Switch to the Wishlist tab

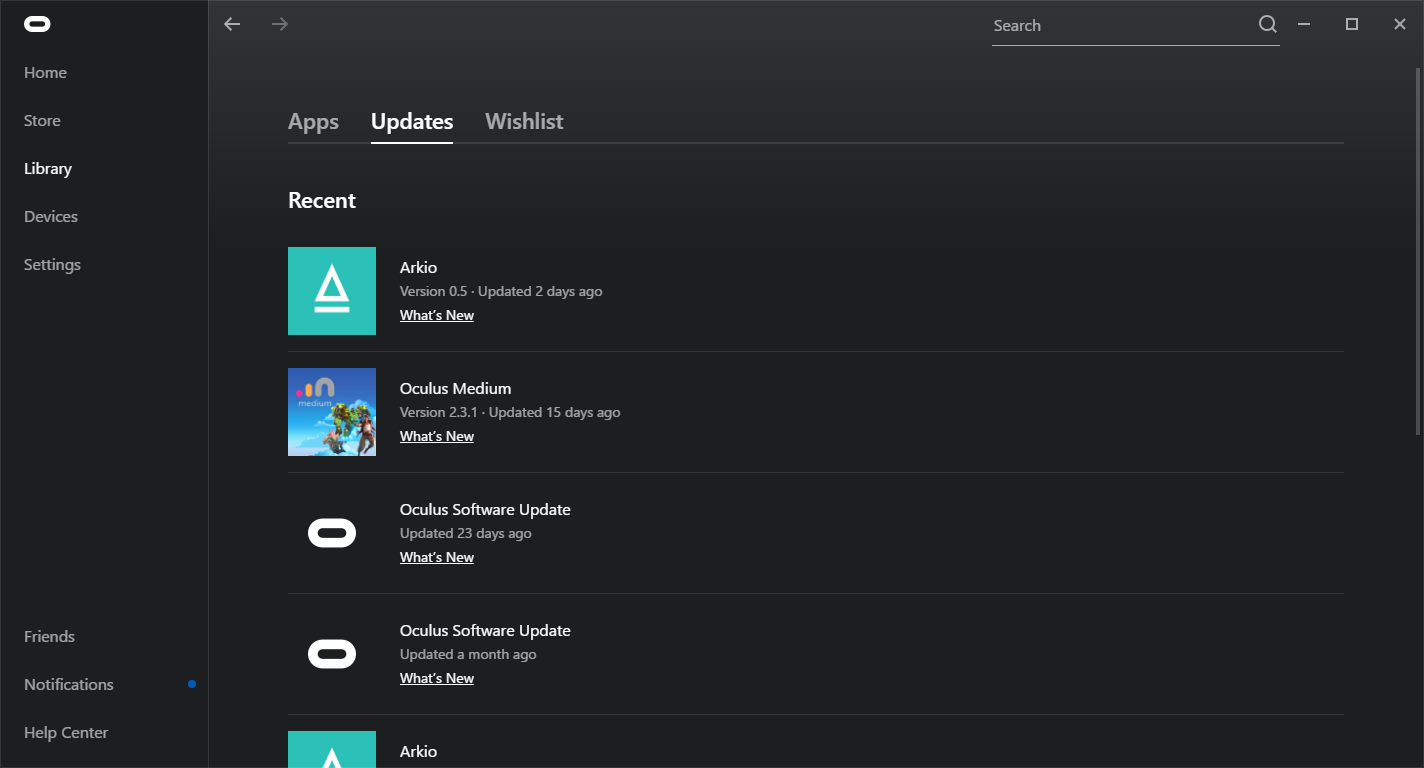(x=524, y=122)
